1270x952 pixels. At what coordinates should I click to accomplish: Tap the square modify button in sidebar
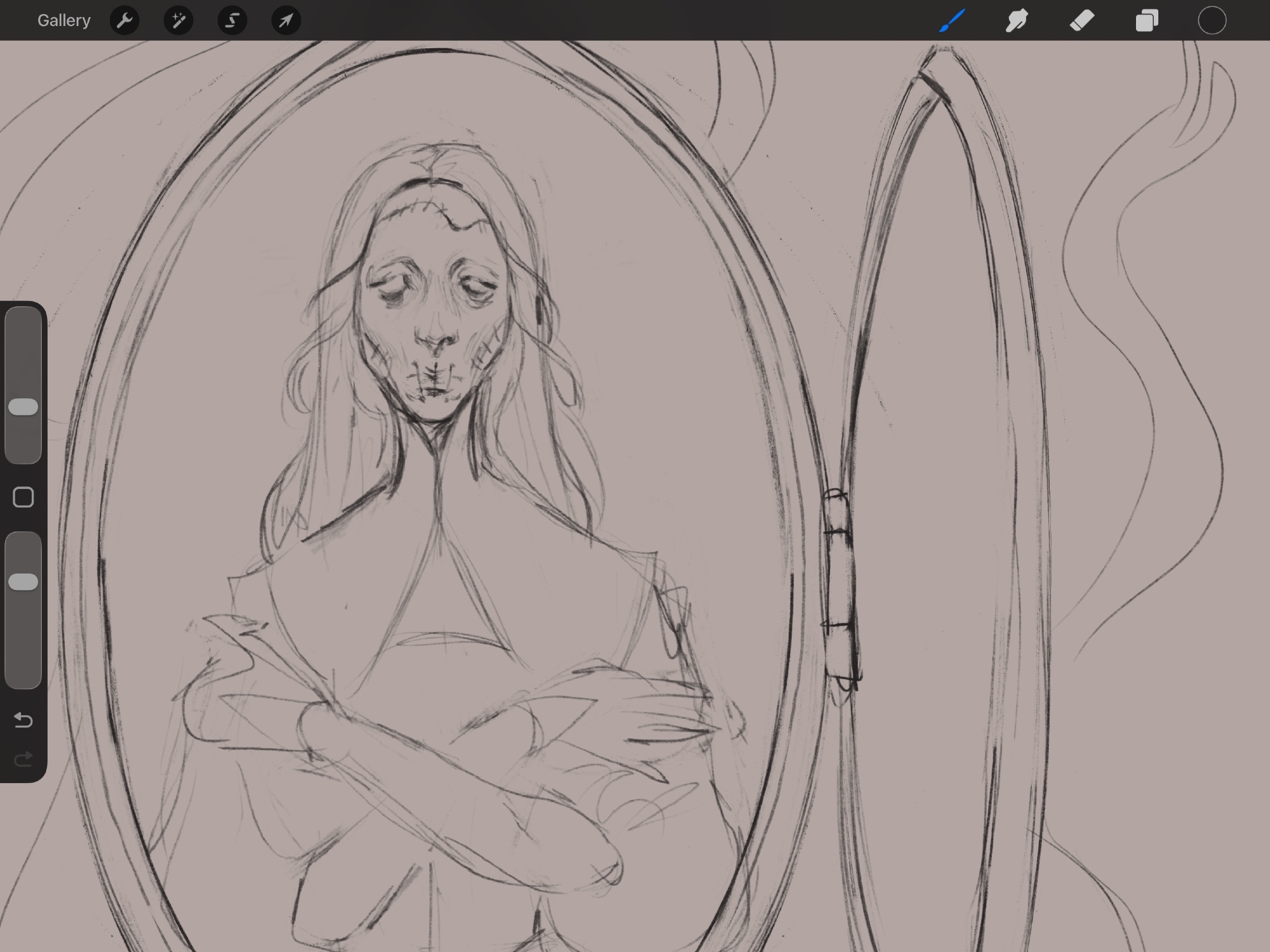23,497
